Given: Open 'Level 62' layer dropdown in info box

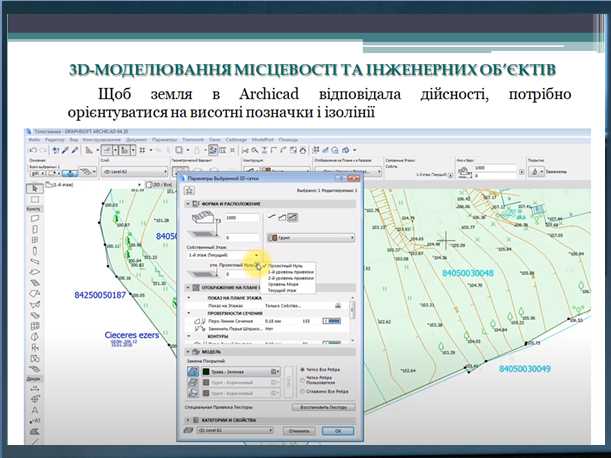Looking at the screenshot, I should click(134, 172).
